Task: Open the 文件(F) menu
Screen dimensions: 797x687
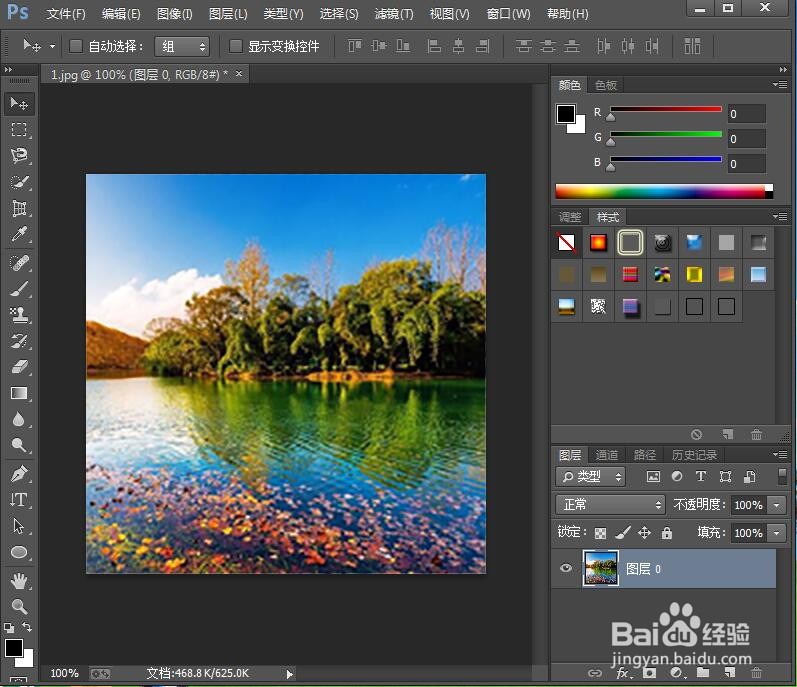Action: pos(66,14)
